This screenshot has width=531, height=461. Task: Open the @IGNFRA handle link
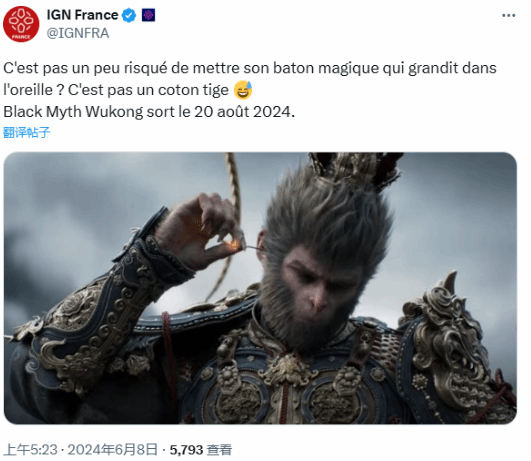tap(78, 33)
